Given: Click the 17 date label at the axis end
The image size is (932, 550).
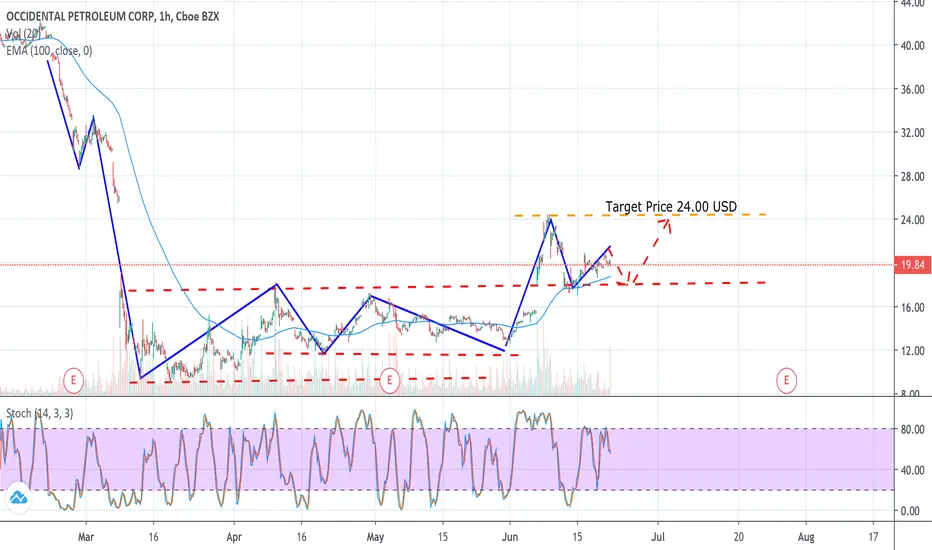Looking at the screenshot, I should (x=873, y=537).
